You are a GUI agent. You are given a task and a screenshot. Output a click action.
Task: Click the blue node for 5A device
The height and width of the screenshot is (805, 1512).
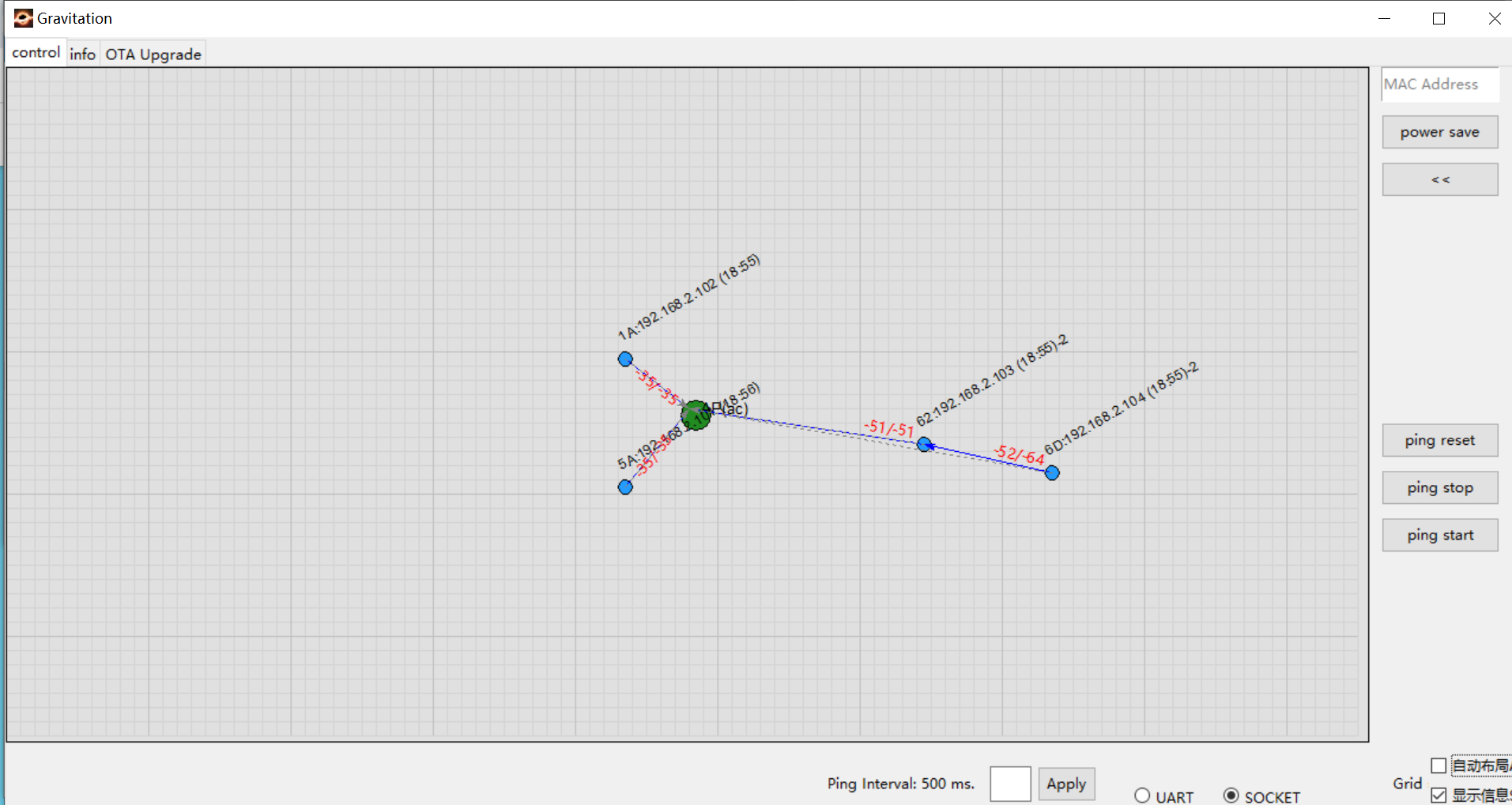pos(625,487)
